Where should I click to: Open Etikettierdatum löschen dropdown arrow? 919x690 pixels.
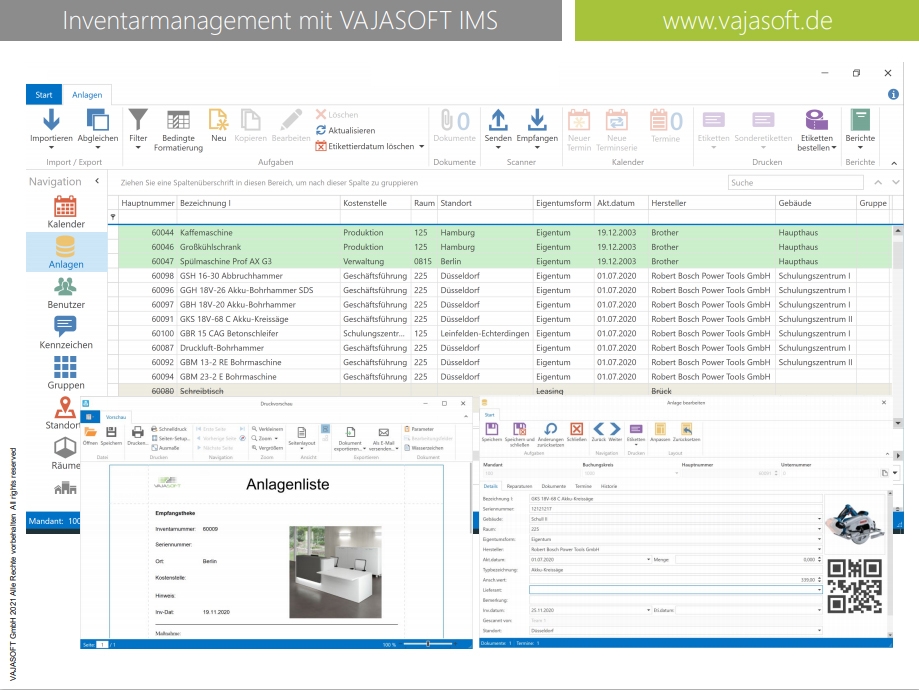(x=421, y=147)
